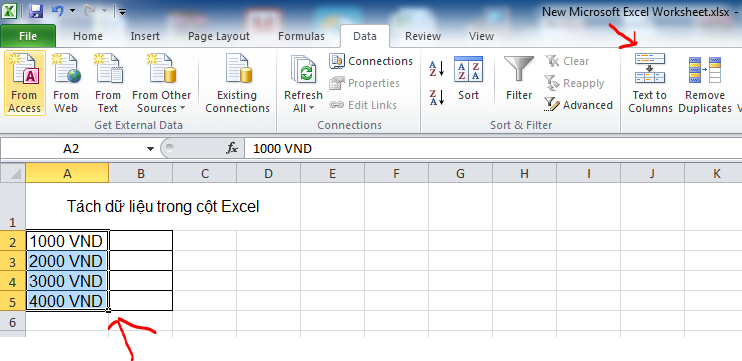
Task: Expand the Refresh All dropdown arrow
Action: coord(311,108)
